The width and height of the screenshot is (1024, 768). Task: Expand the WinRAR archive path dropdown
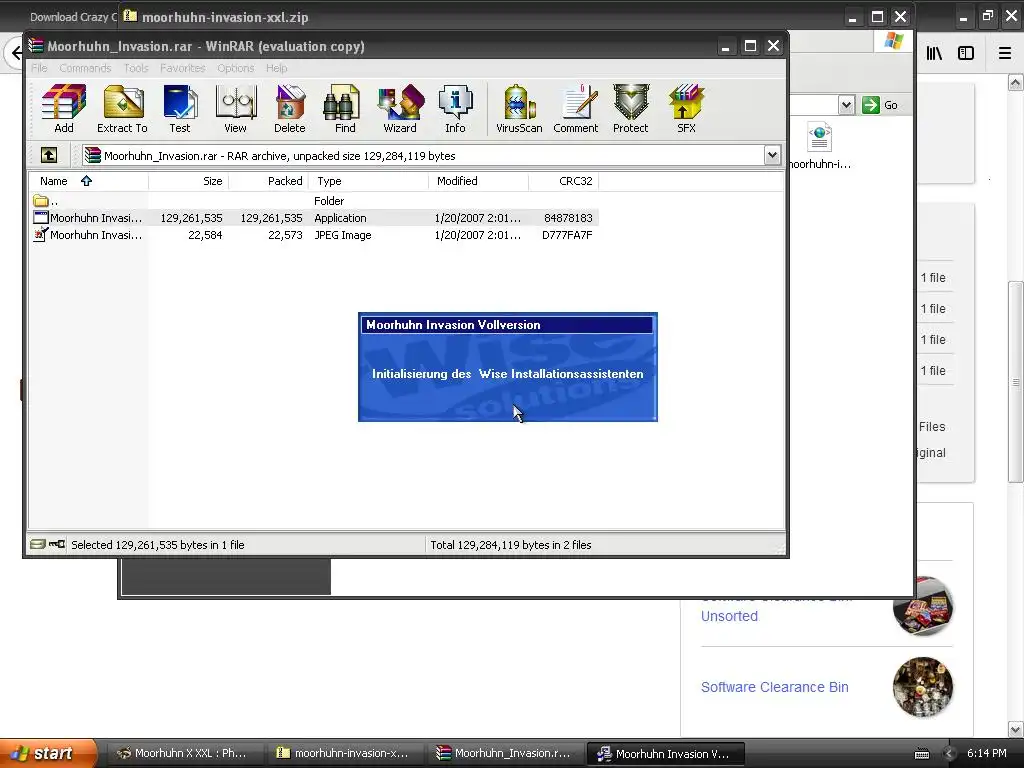click(772, 155)
